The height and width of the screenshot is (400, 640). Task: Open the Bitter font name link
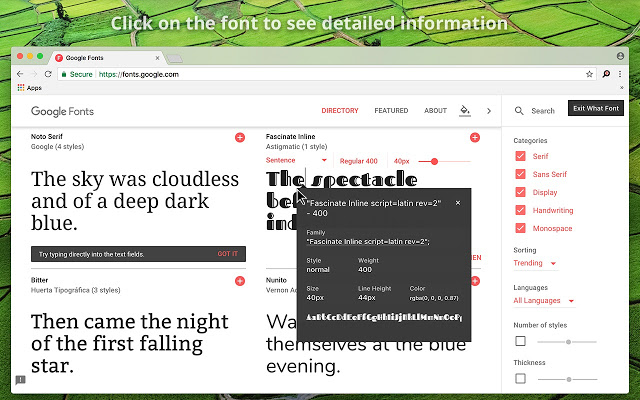click(x=39, y=280)
